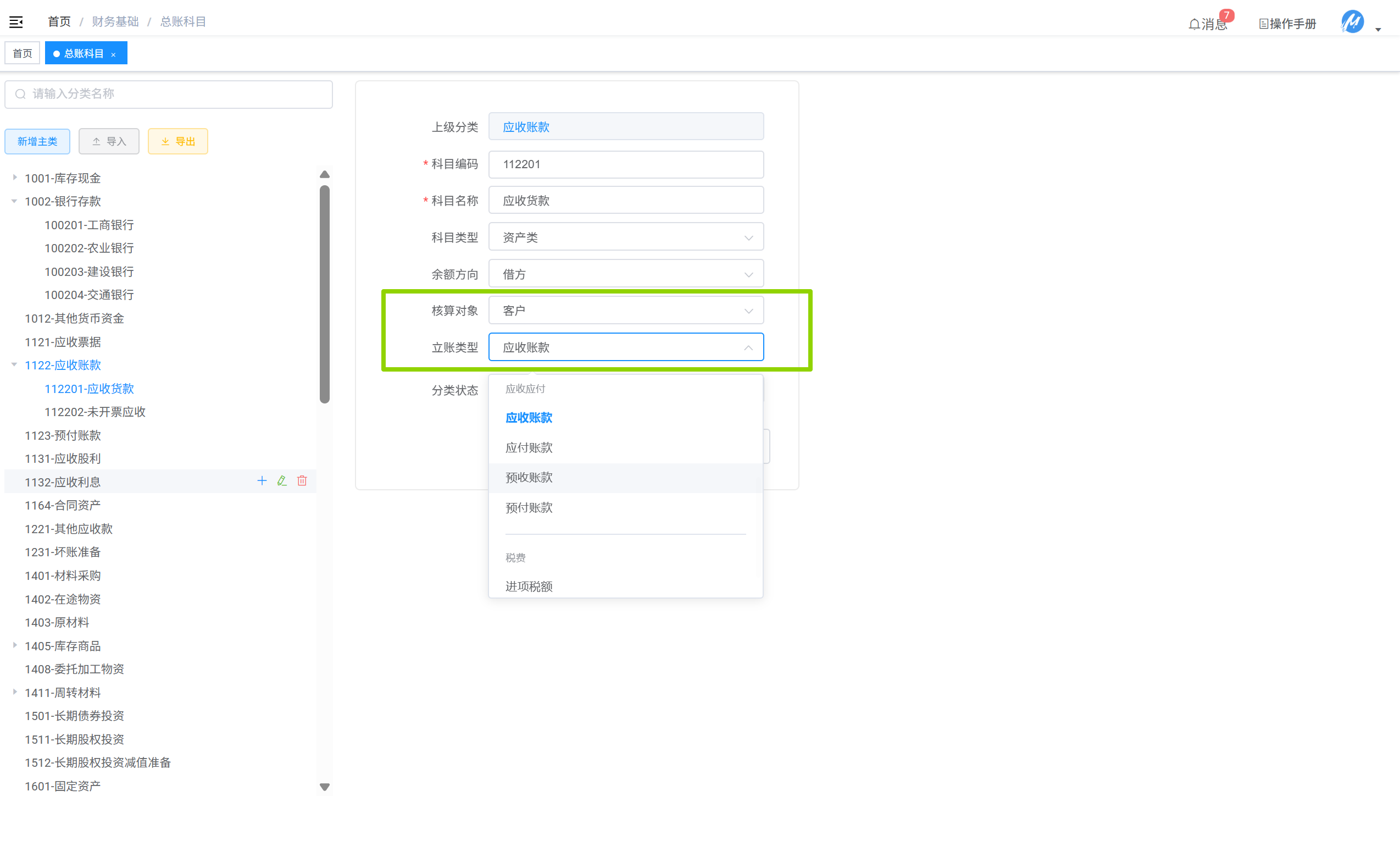Select 1123-预付账款 in the tree
1400x841 pixels.
pos(62,435)
